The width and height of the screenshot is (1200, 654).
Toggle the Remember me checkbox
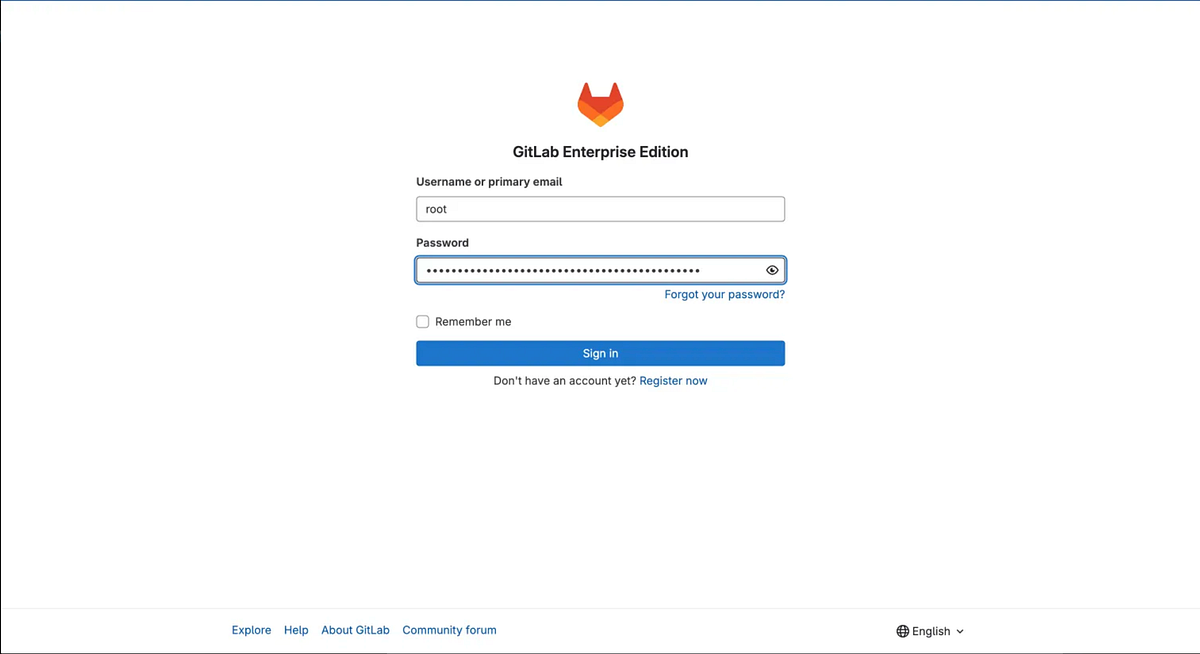[422, 321]
